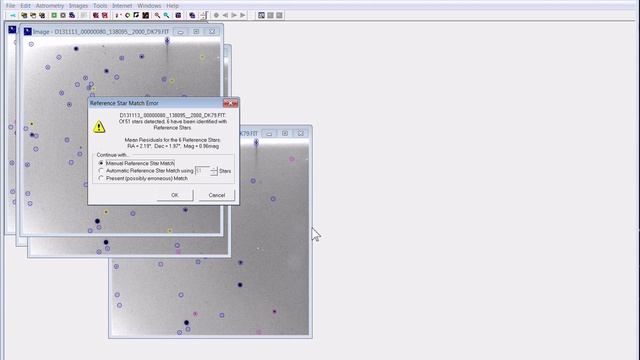Click the step-back blink arrow icon
Screen dimensions: 640x360
[225, 15]
